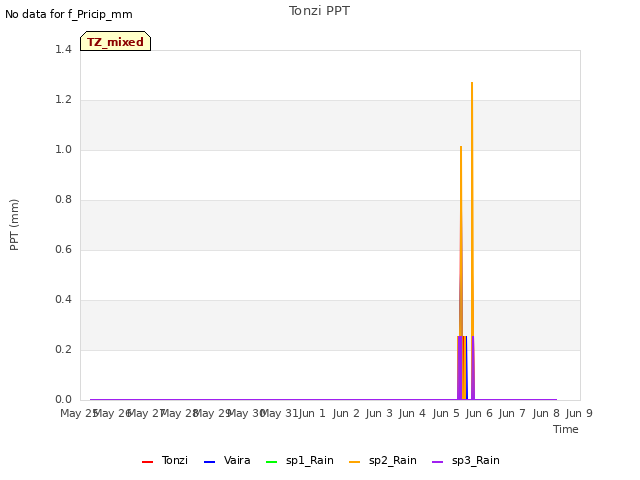Click the Jun 3 x-axis tick label
The height and width of the screenshot is (480, 640).
[379, 413]
